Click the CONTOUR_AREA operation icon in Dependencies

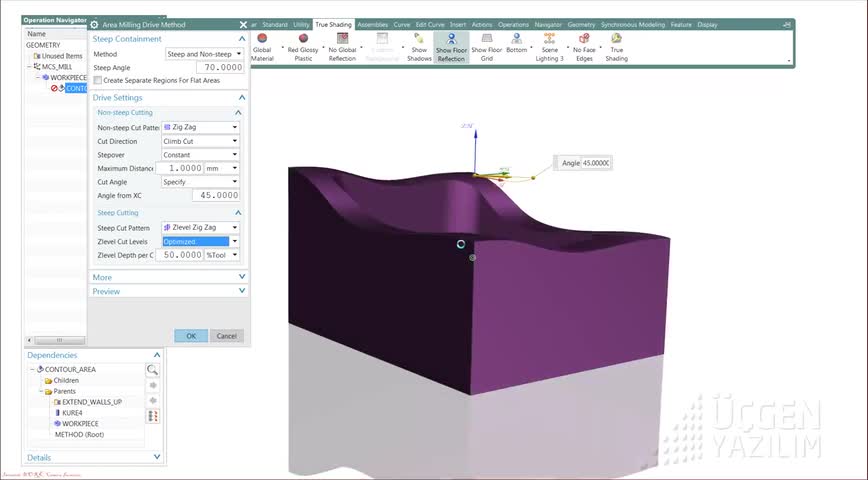pyautogui.click(x=40, y=369)
